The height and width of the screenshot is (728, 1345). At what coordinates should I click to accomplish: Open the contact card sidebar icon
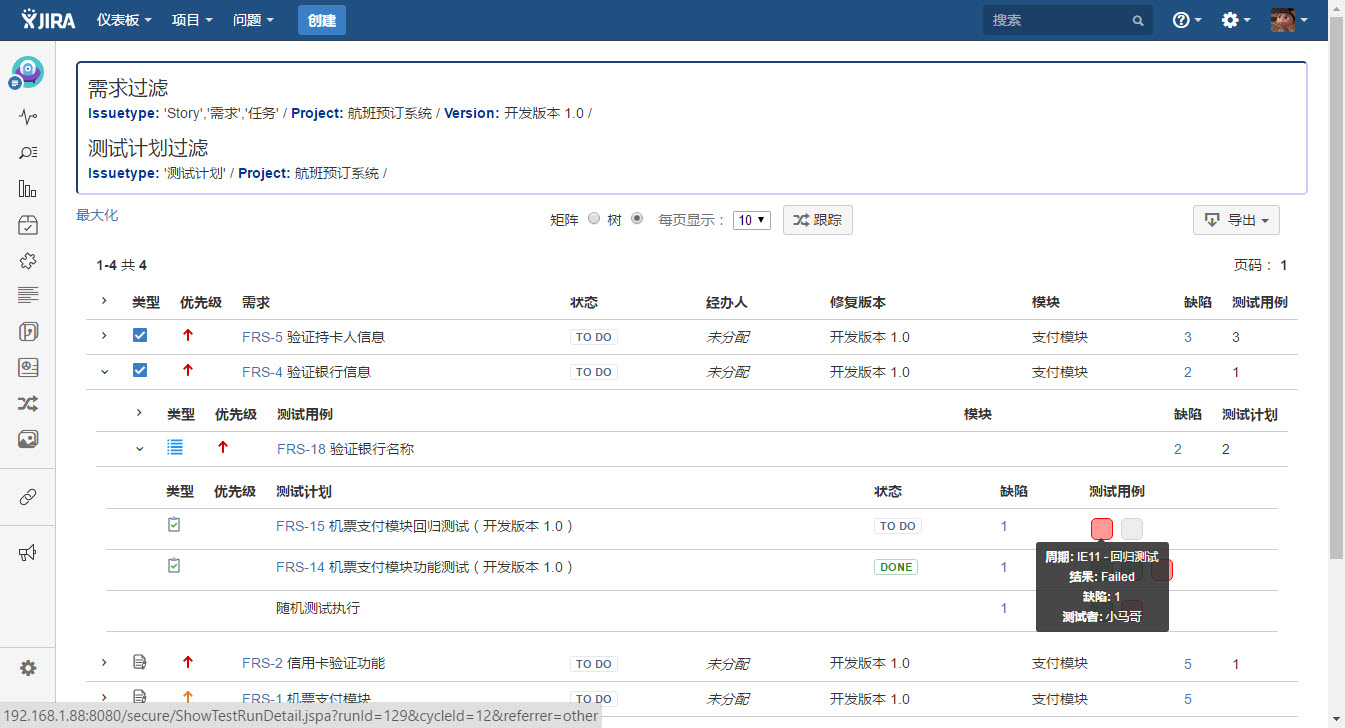pos(28,367)
